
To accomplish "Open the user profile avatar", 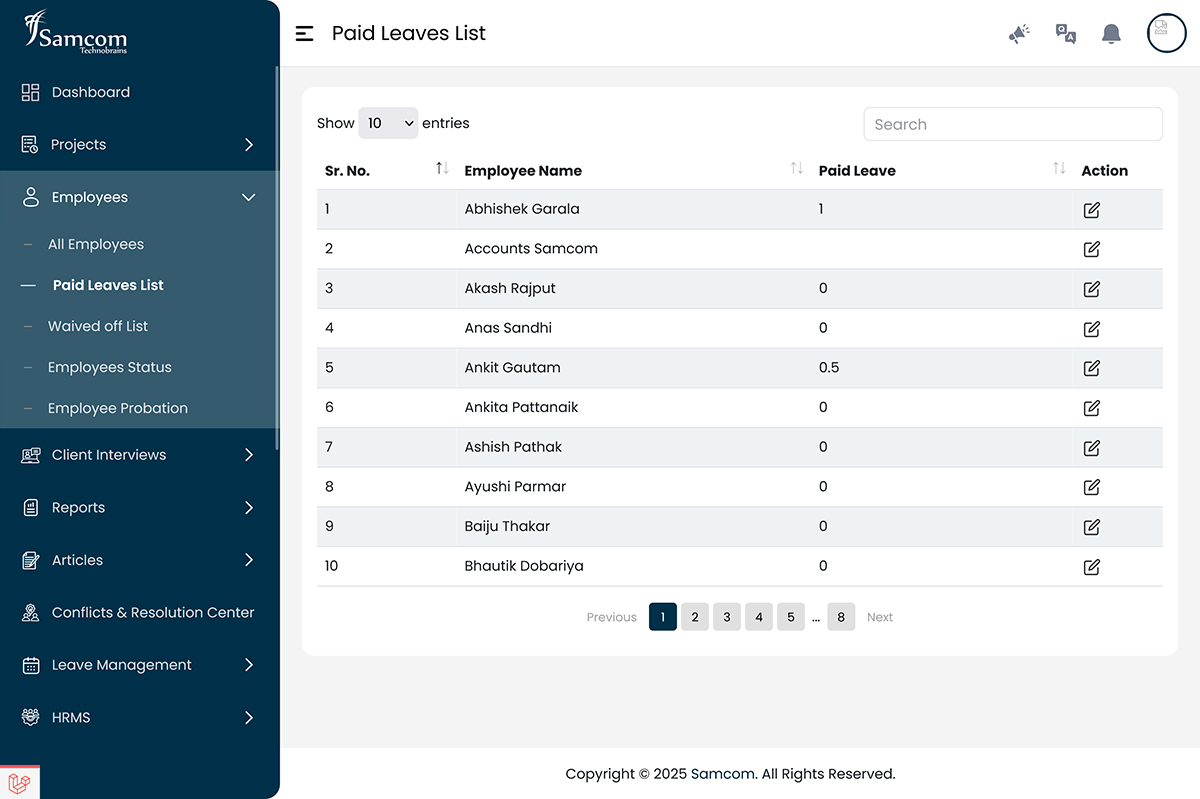I will tap(1166, 33).
